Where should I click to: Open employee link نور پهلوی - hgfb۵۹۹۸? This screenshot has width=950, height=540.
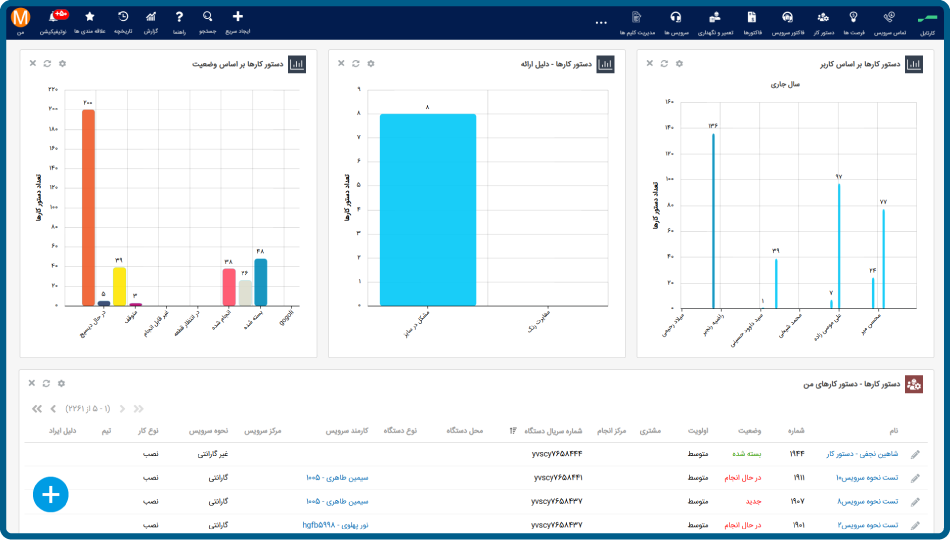point(335,525)
